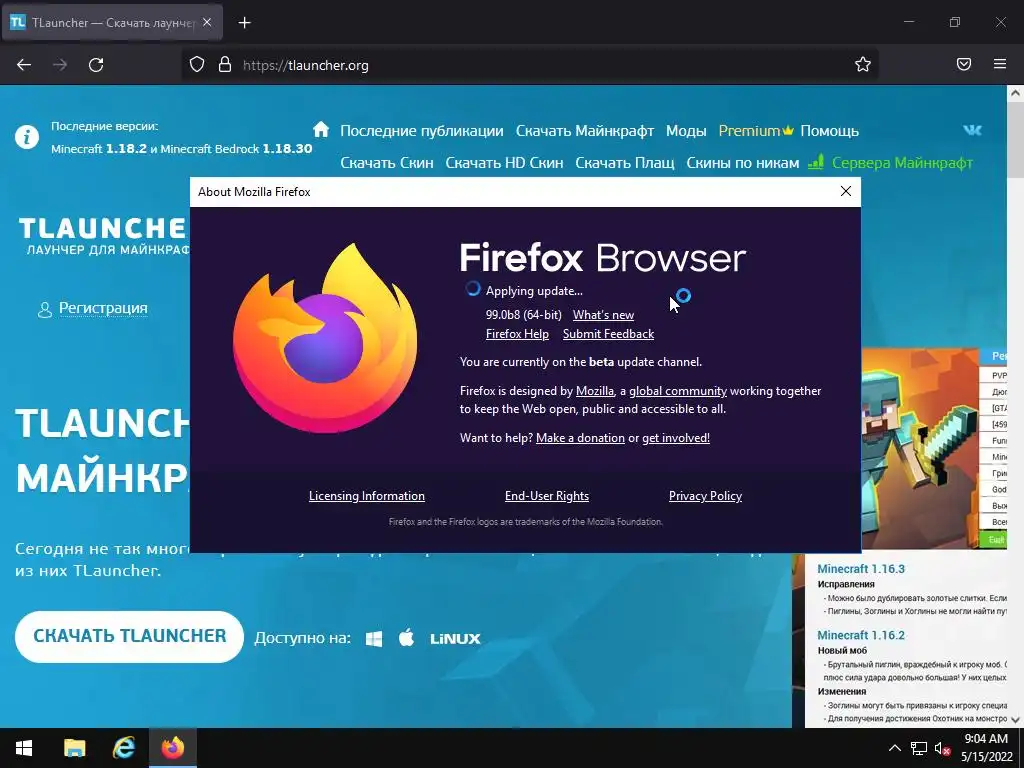Open Privacy Policy link

pyautogui.click(x=705, y=496)
